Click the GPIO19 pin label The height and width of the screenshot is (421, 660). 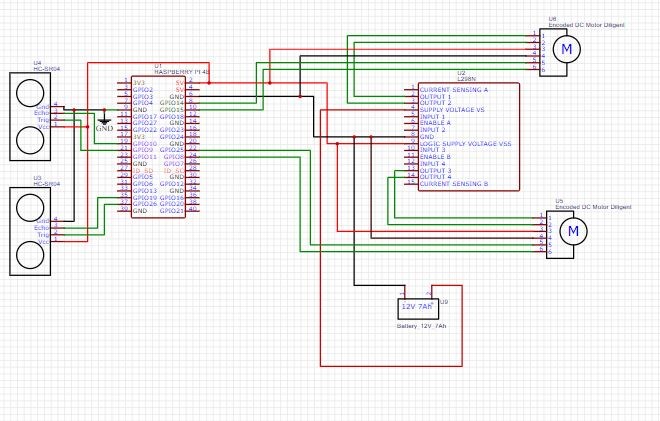145,197
